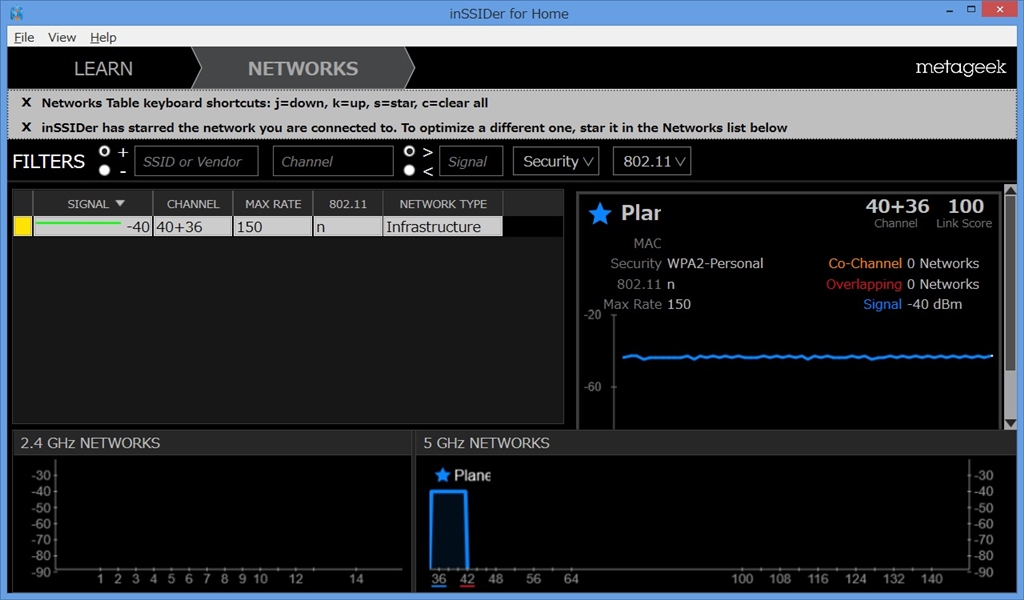Select the -40 signal cell
1024x600 pixels.
click(x=93, y=227)
